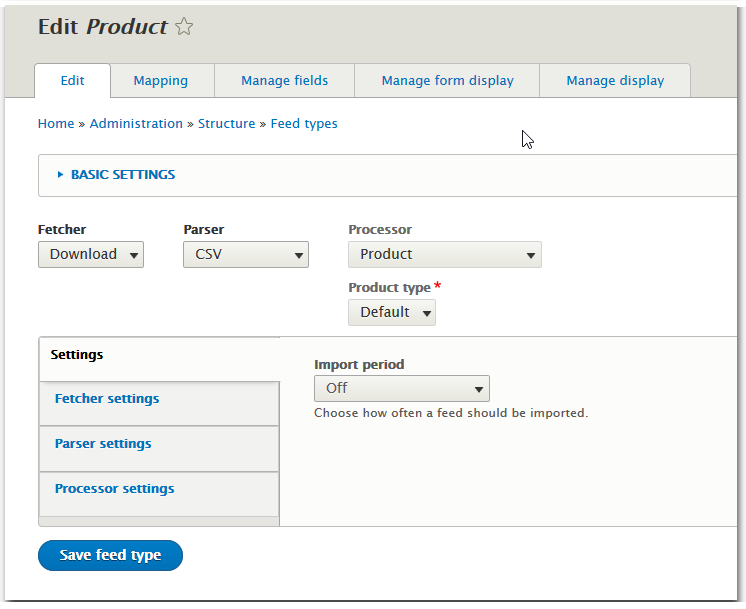Open the Manage display tab
The height and width of the screenshot is (609, 746).
(x=615, y=80)
